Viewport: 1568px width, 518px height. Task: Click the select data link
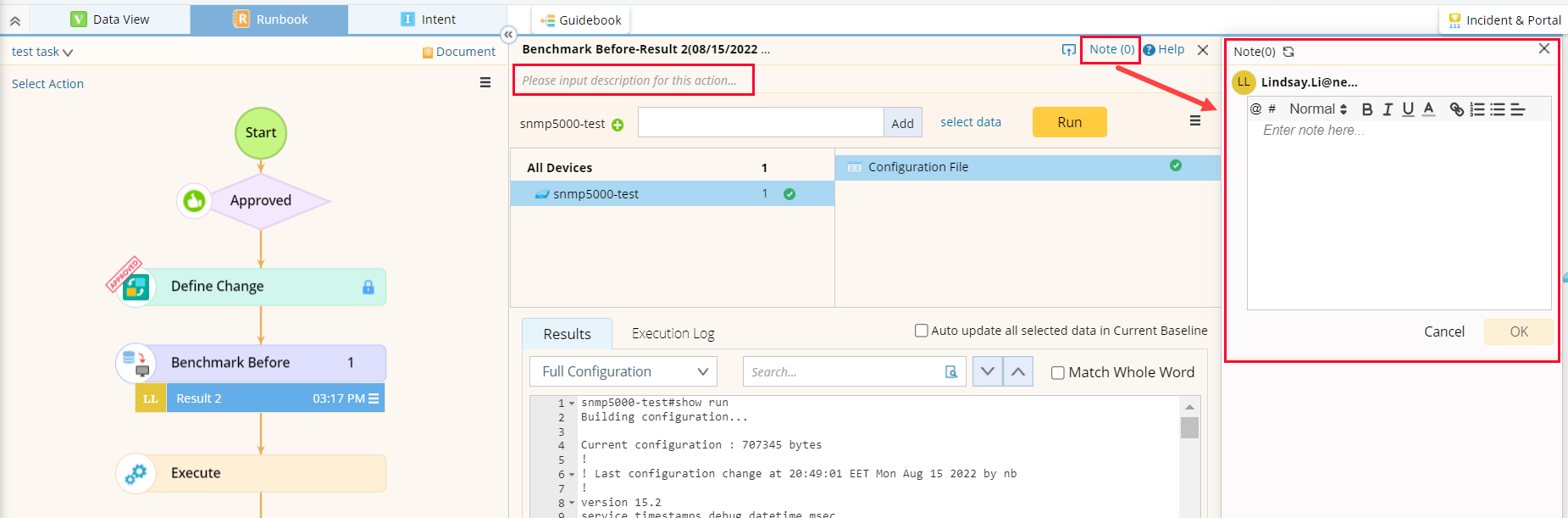970,122
